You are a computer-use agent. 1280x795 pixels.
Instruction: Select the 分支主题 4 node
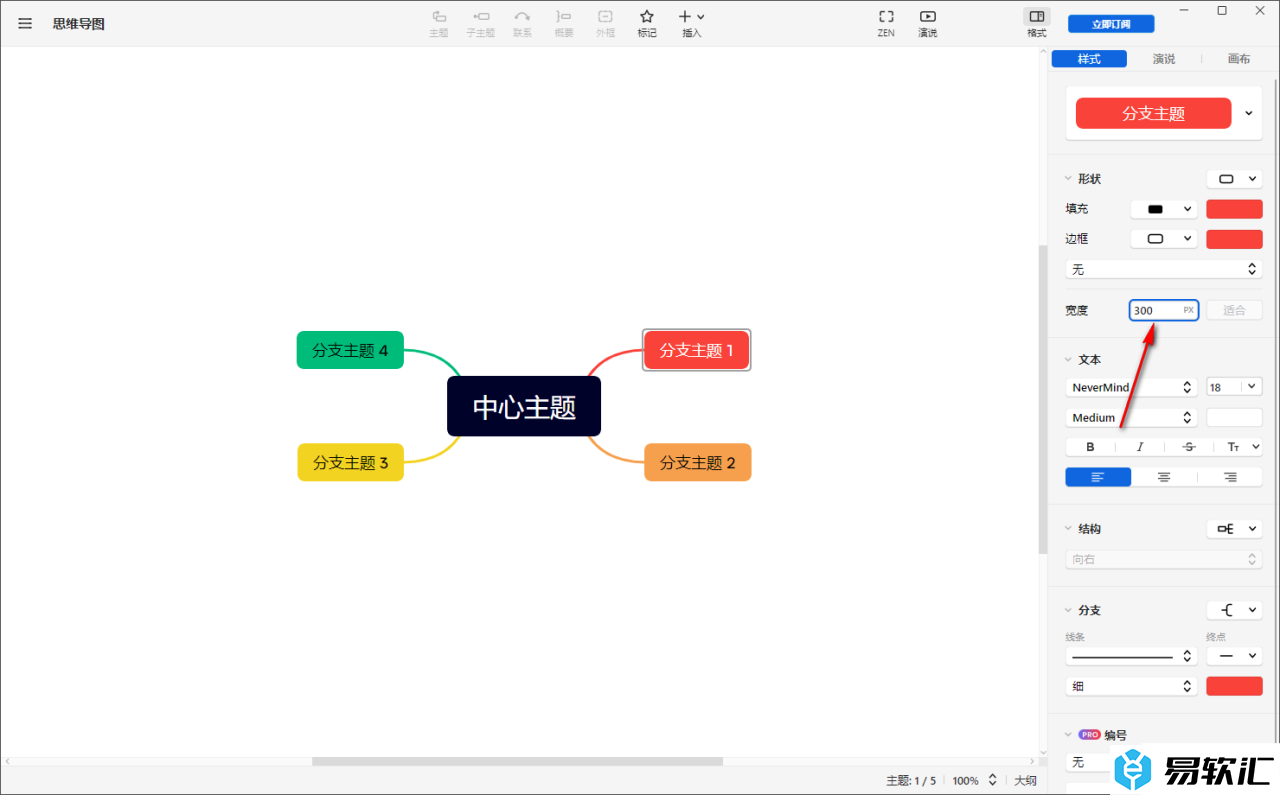350,350
